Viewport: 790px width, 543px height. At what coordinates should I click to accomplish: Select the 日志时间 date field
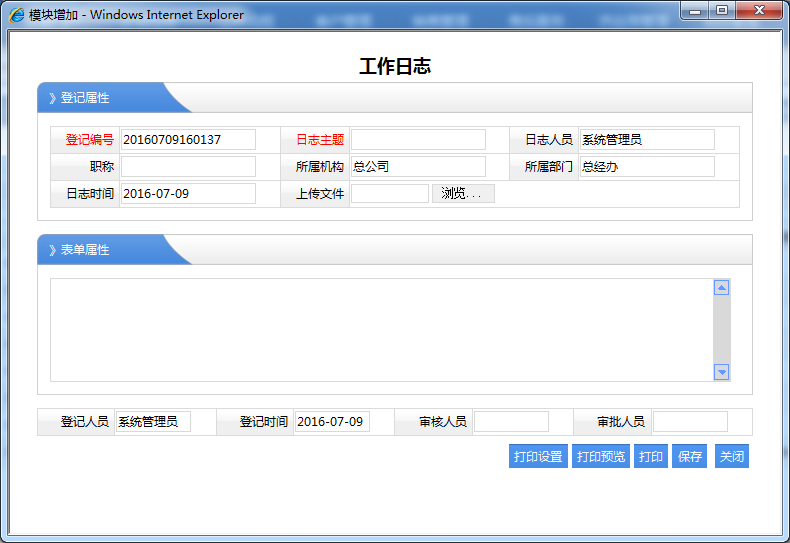tap(188, 194)
